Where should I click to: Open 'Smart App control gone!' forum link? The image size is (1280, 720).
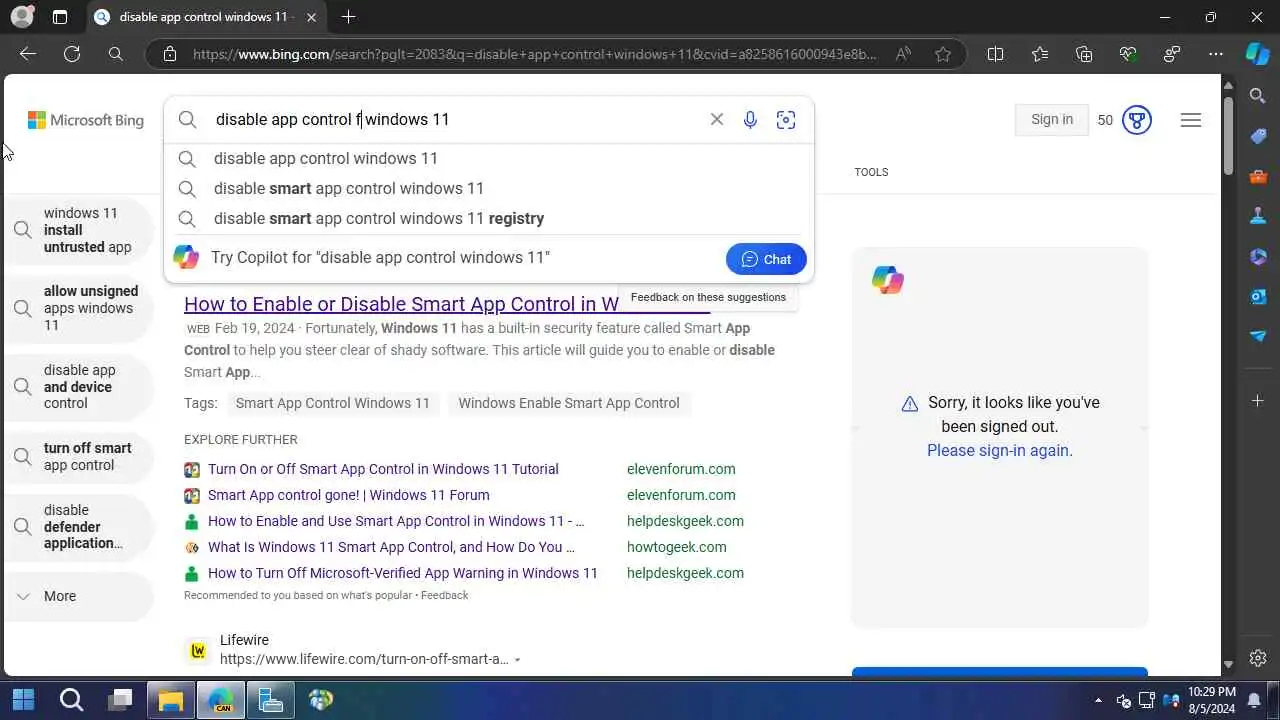tap(349, 495)
